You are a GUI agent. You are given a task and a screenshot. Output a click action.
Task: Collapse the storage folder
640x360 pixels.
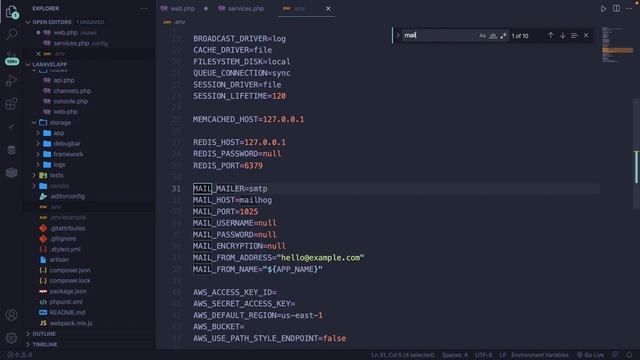click(x=34, y=122)
